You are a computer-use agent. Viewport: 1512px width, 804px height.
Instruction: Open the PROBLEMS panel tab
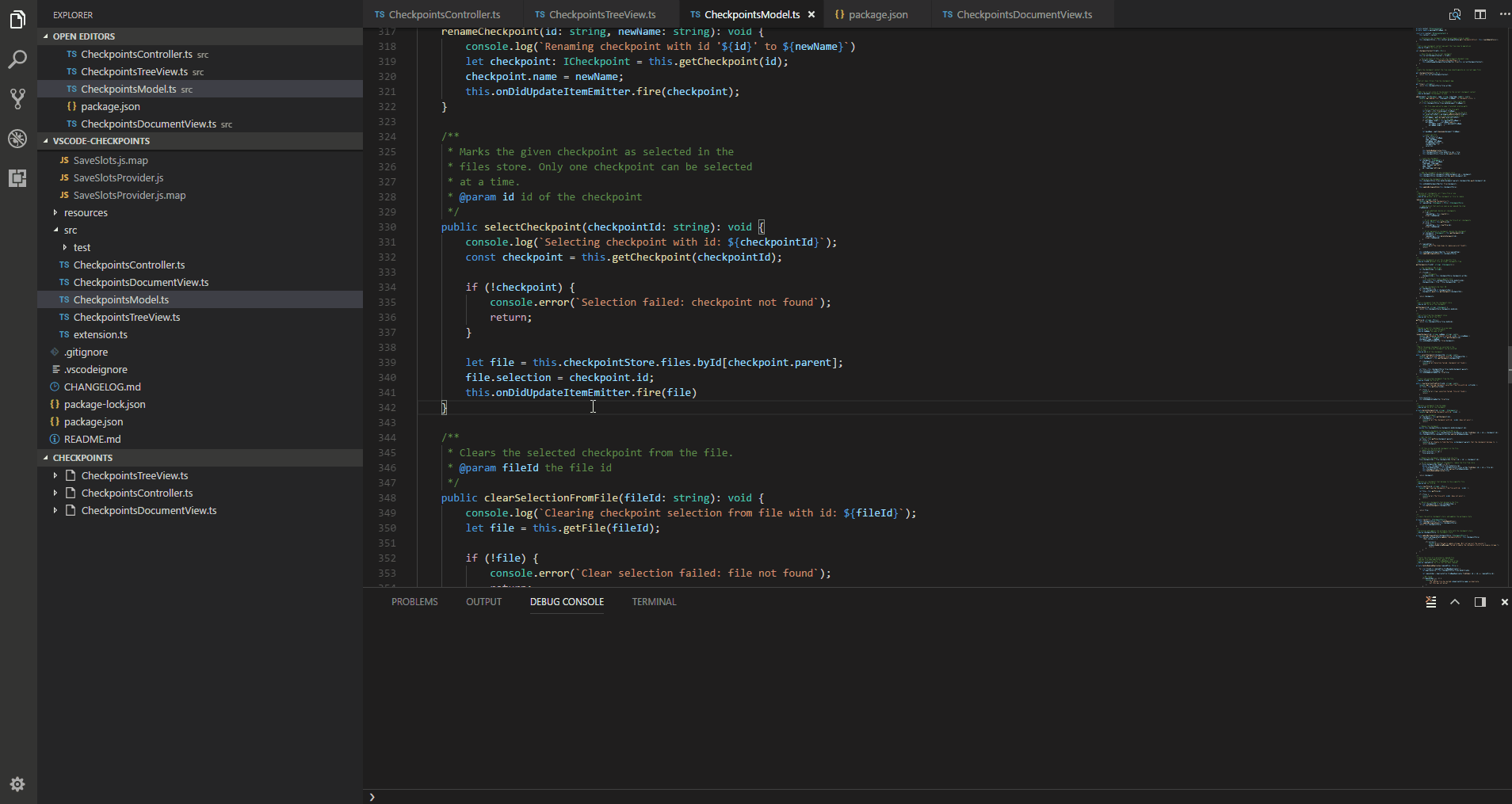point(414,602)
